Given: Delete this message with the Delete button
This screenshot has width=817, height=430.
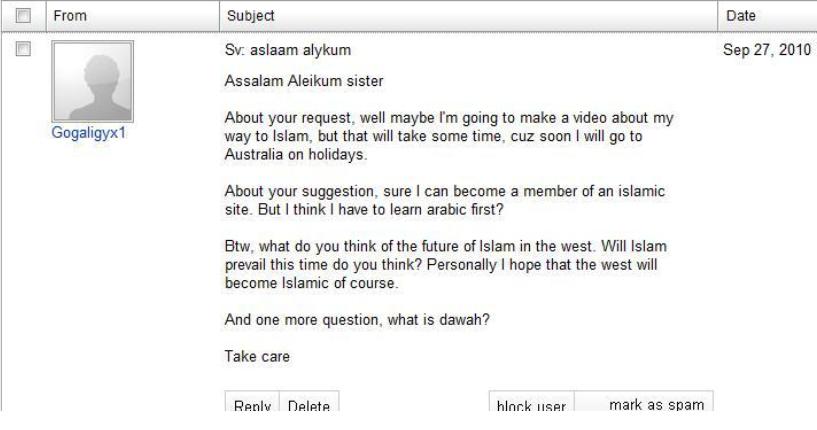Looking at the screenshot, I should 307,406.
